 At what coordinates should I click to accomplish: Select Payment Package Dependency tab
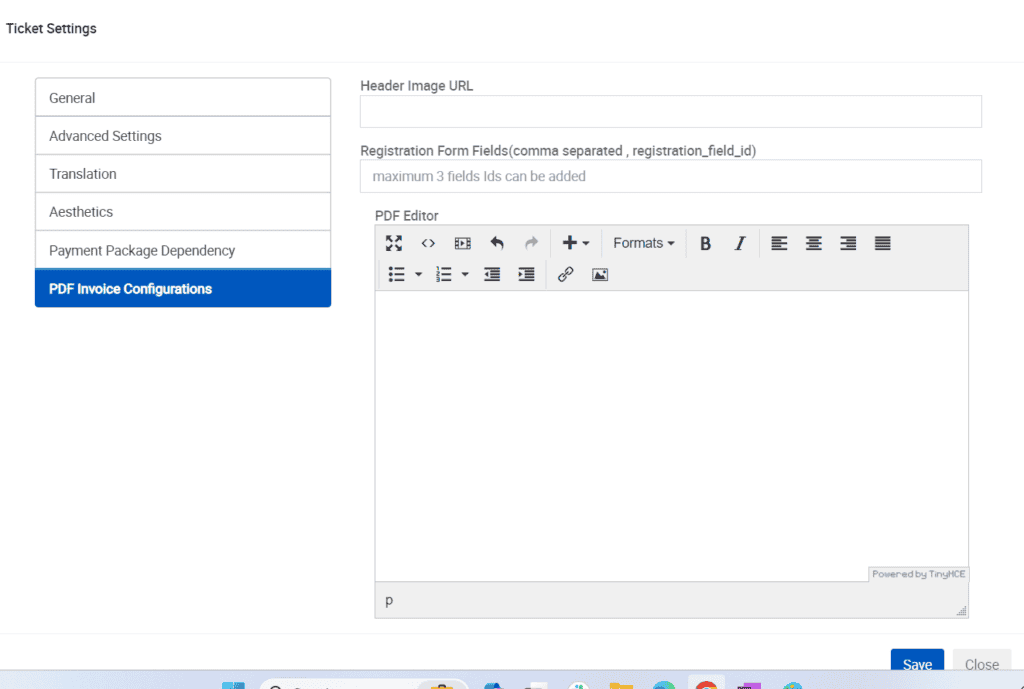pyautogui.click(x=183, y=250)
